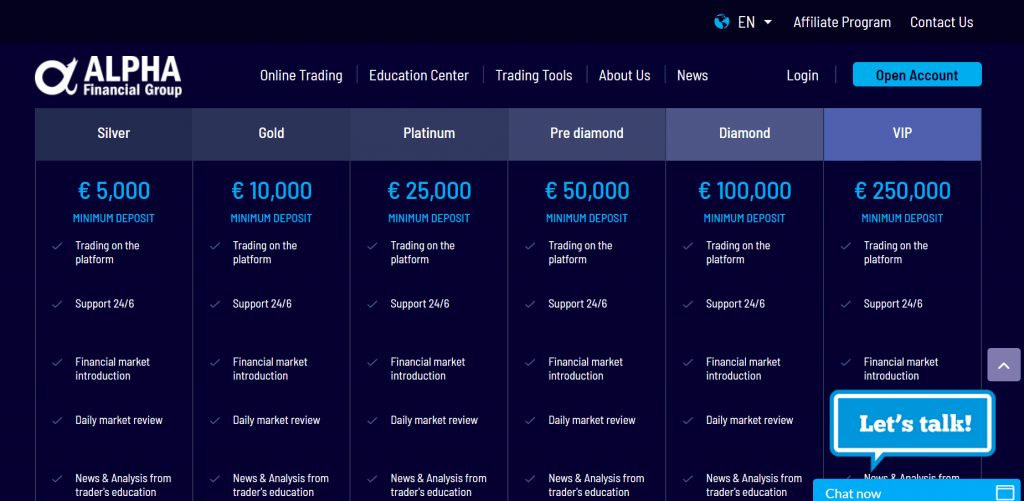Click Support 24/6 text in Silver column

click(104, 304)
